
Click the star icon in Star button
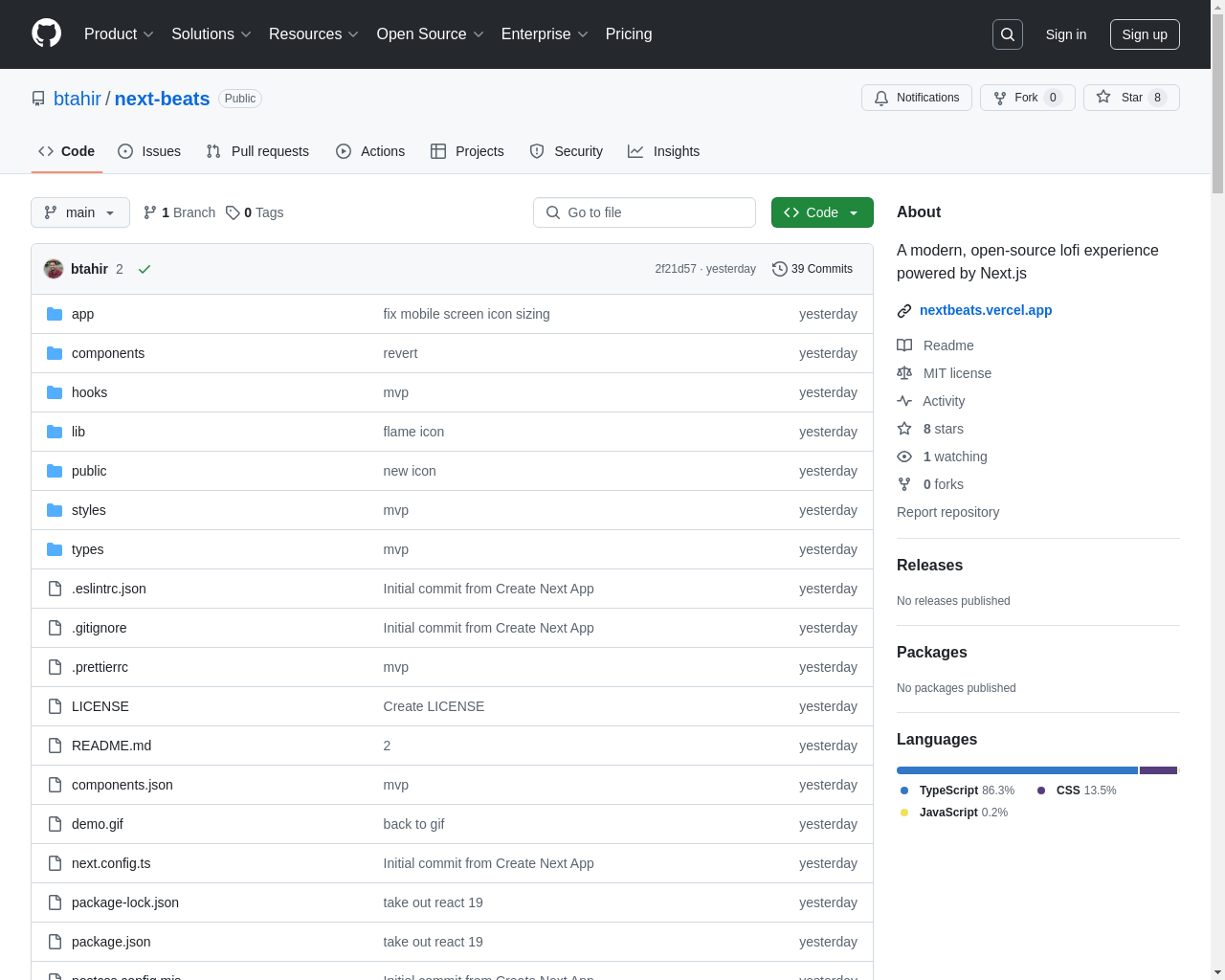(1103, 98)
